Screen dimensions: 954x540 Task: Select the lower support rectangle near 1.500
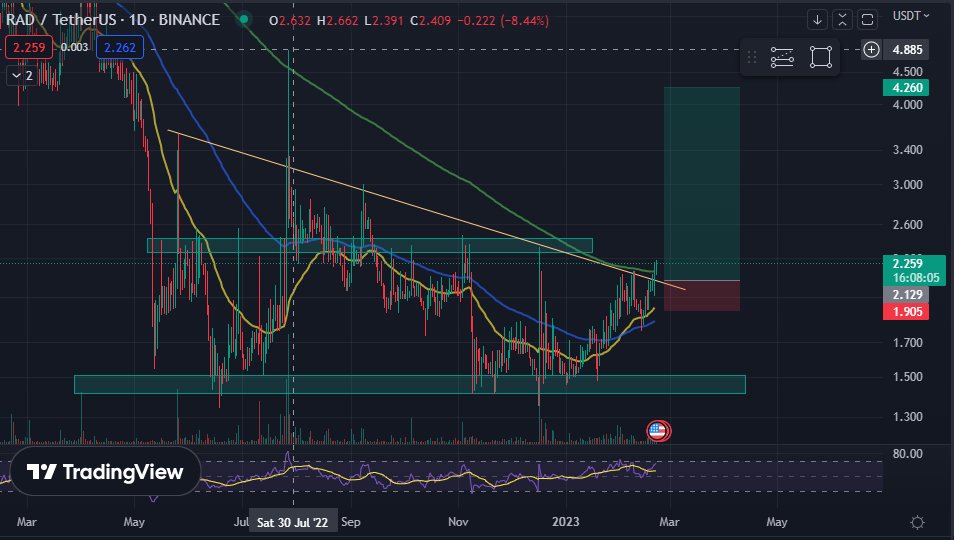(x=409, y=384)
